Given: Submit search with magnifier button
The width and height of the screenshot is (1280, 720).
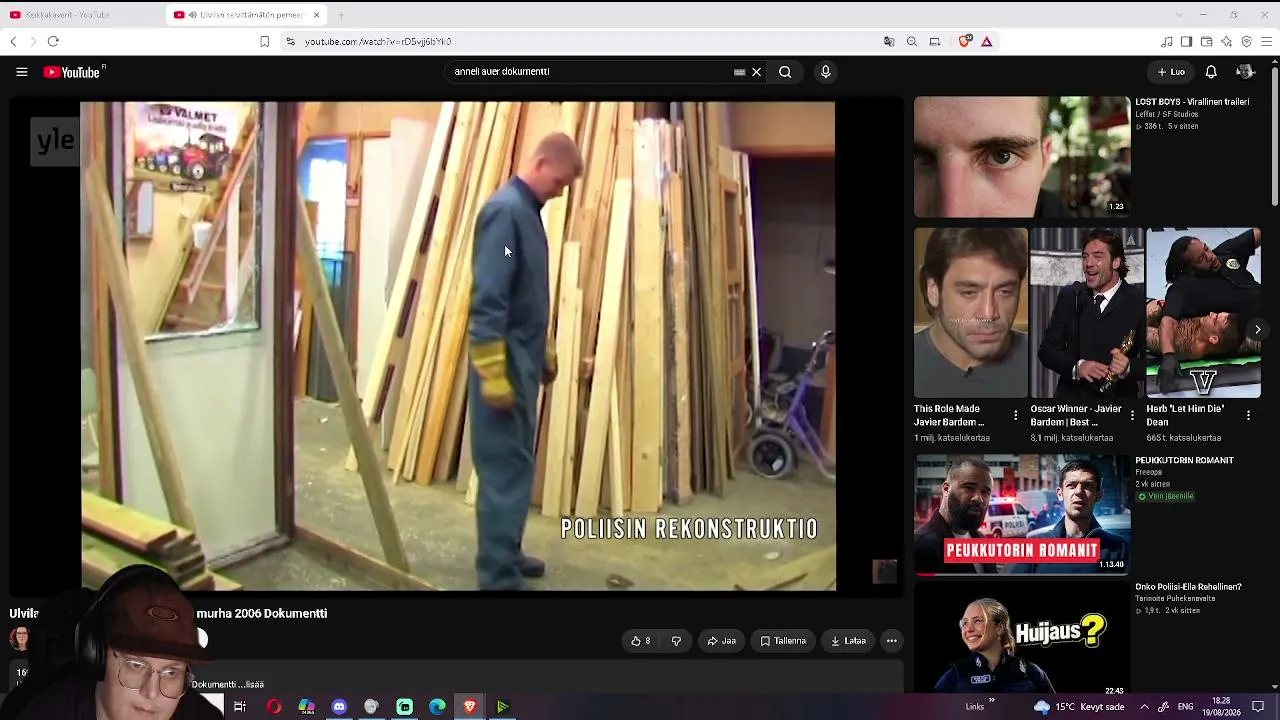Looking at the screenshot, I should click(785, 72).
